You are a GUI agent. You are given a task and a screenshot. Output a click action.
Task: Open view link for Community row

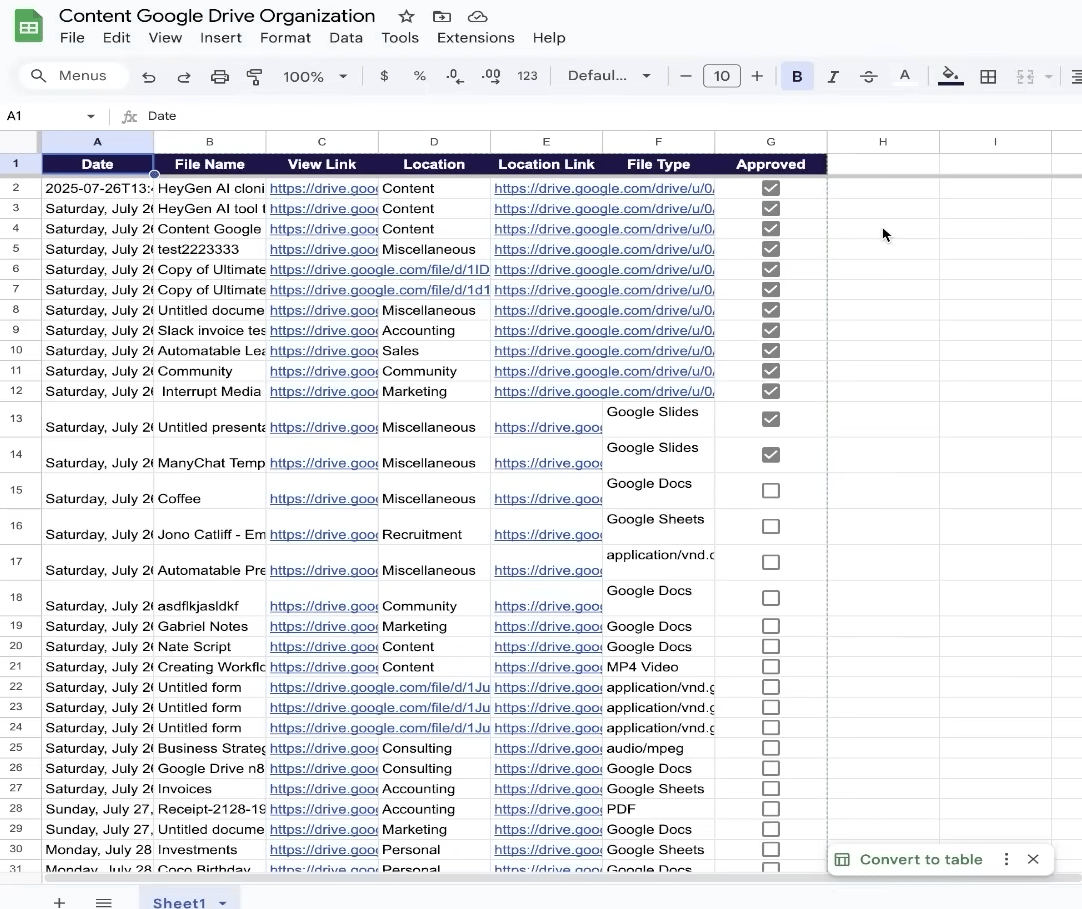324,371
